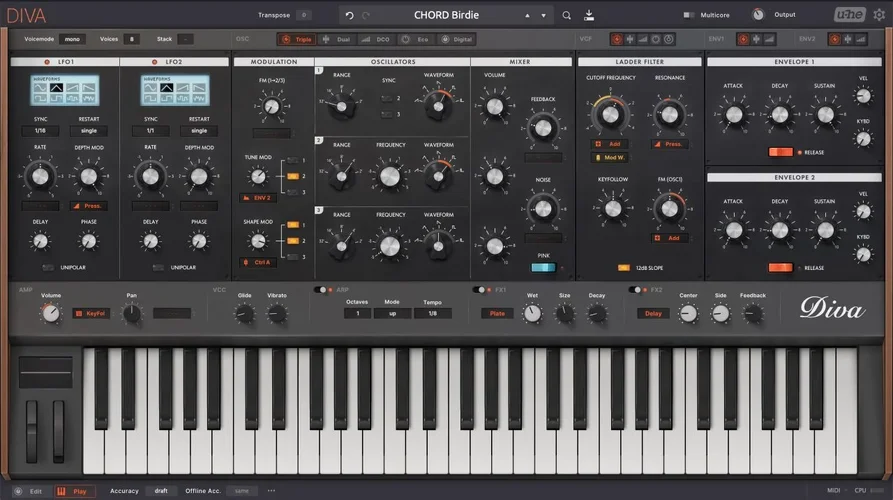Open the preset search magnifier
This screenshot has height=500, width=893.
(x=567, y=15)
